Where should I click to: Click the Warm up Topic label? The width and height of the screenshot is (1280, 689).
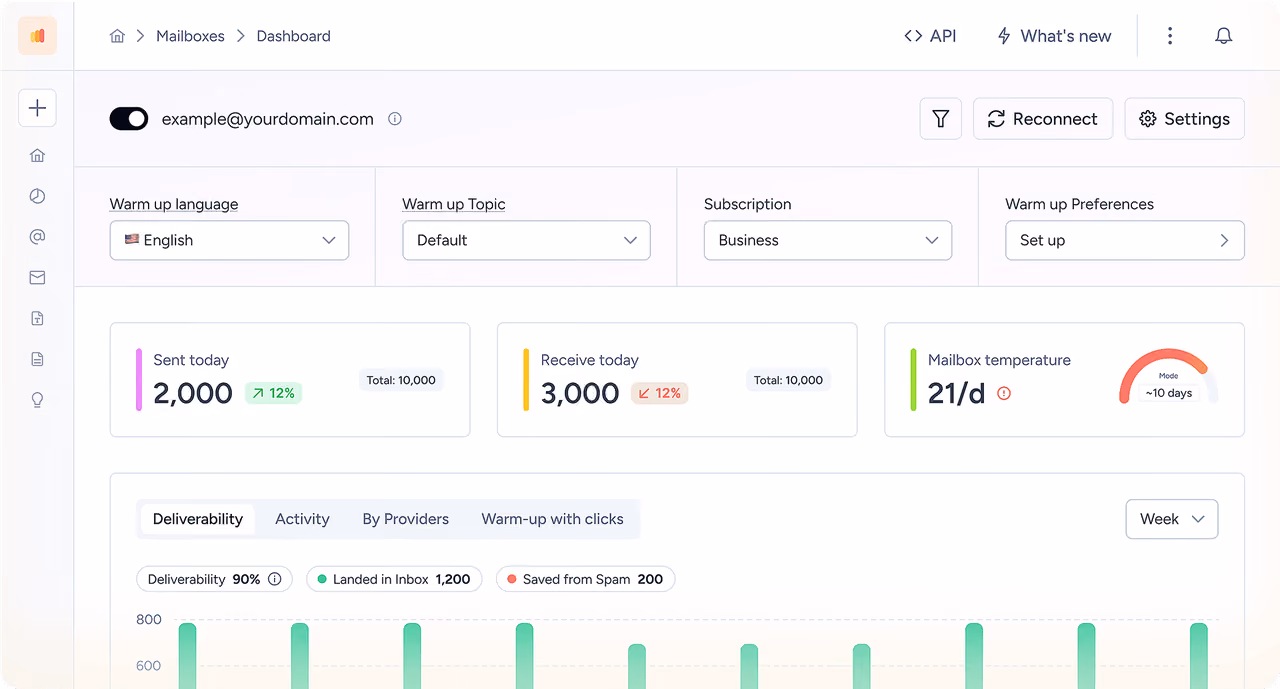[454, 204]
